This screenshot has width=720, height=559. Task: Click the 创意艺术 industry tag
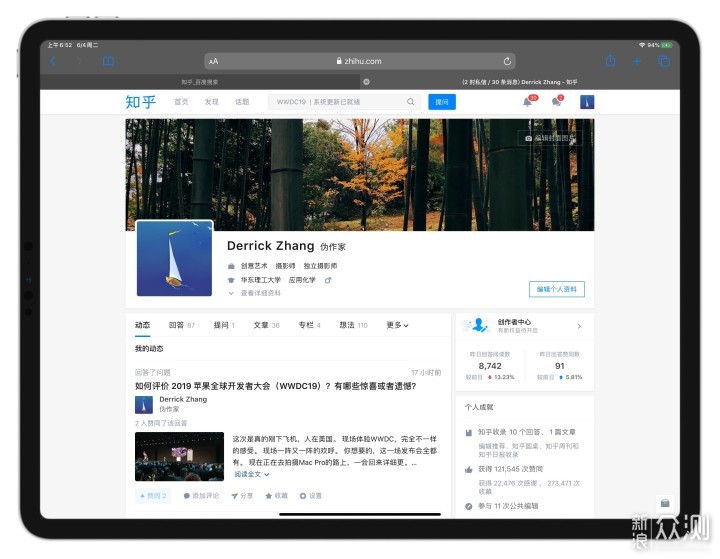254,266
